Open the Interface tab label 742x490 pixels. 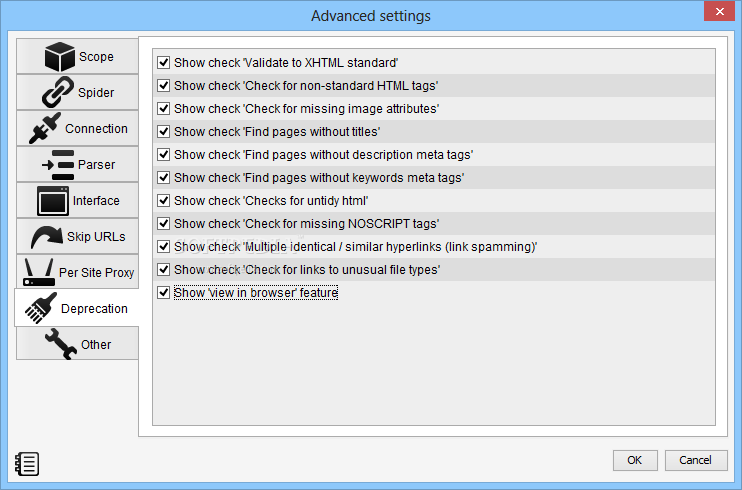pyautogui.click(x=96, y=201)
